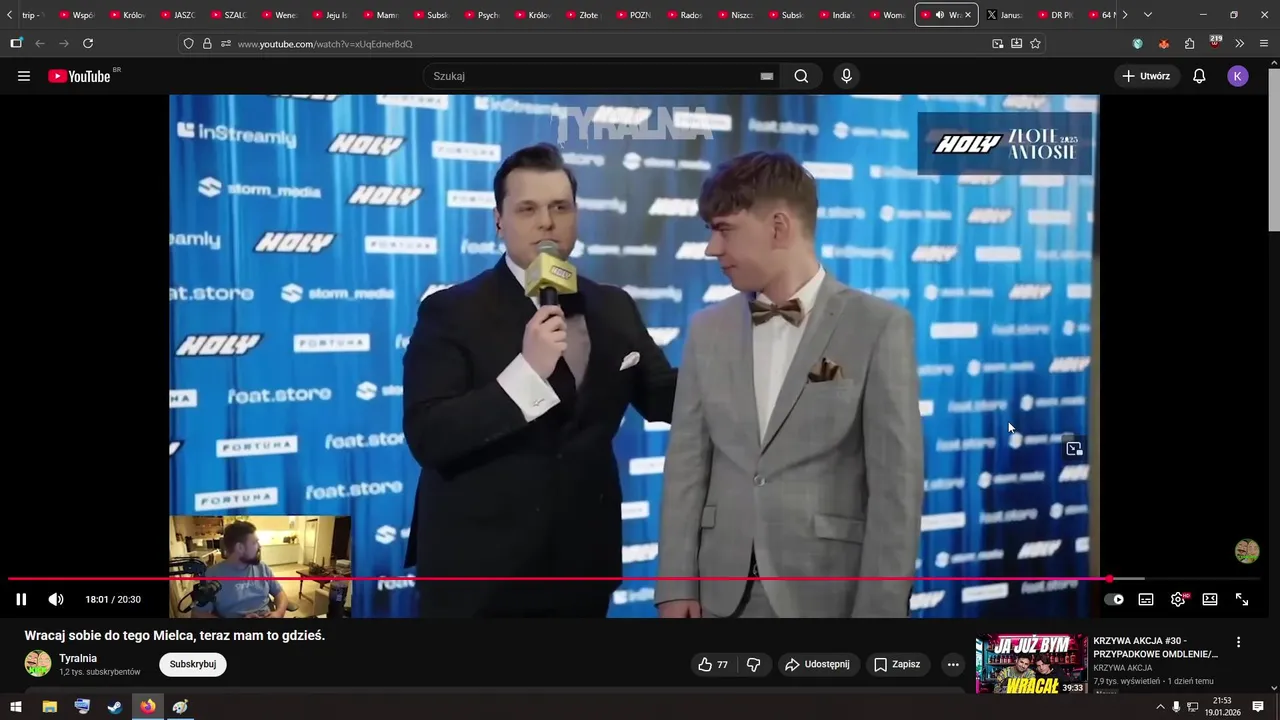This screenshot has width=1280, height=720.
Task: Click the search magnifier button
Action: click(801, 76)
